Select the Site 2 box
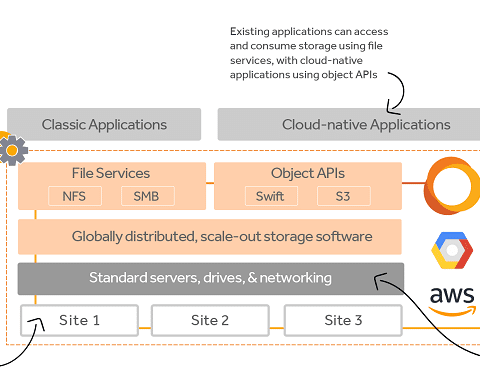The image size is (480, 388). pos(210,320)
